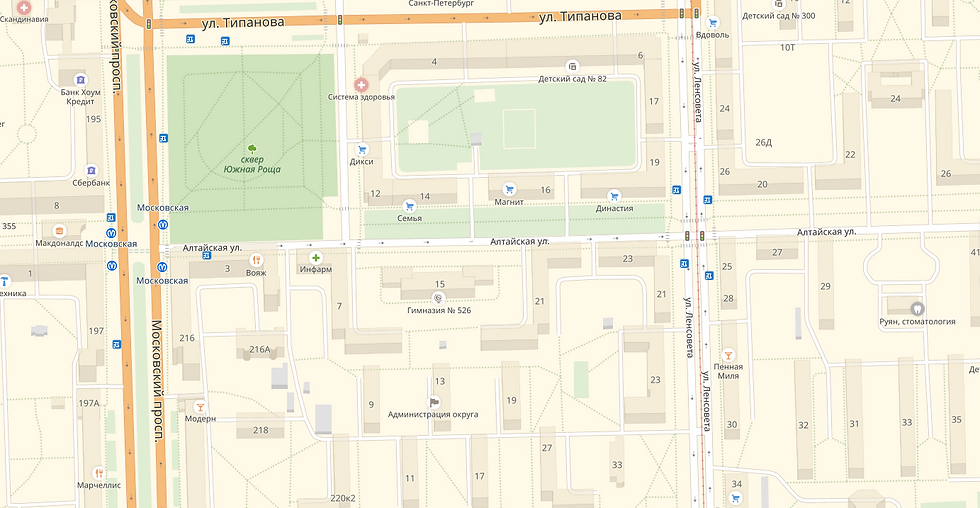Select the Руян, стоматология label
The width and height of the screenshot is (980, 508).
coord(917,321)
